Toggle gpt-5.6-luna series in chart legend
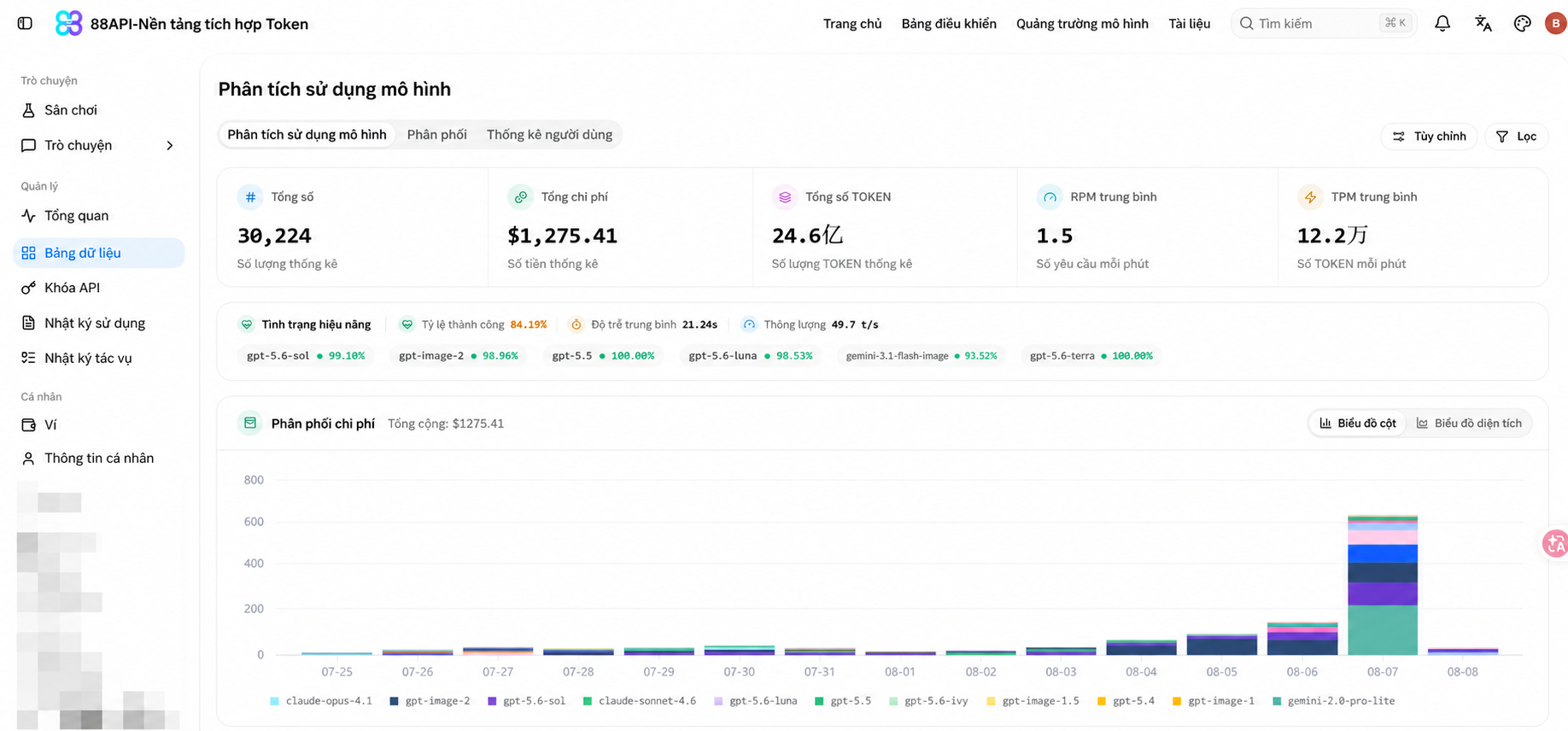Image resolution: width=1568 pixels, height=731 pixels. pyautogui.click(x=755, y=701)
